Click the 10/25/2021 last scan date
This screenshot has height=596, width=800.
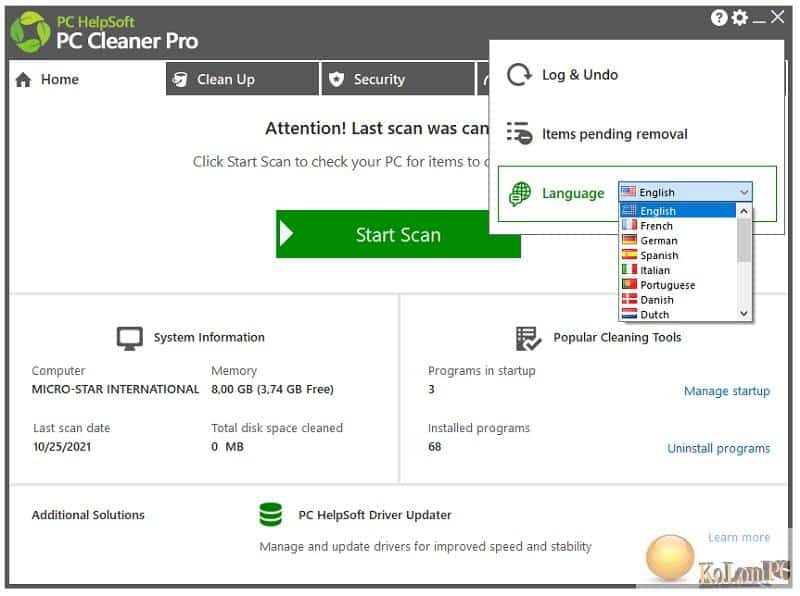tap(62, 446)
